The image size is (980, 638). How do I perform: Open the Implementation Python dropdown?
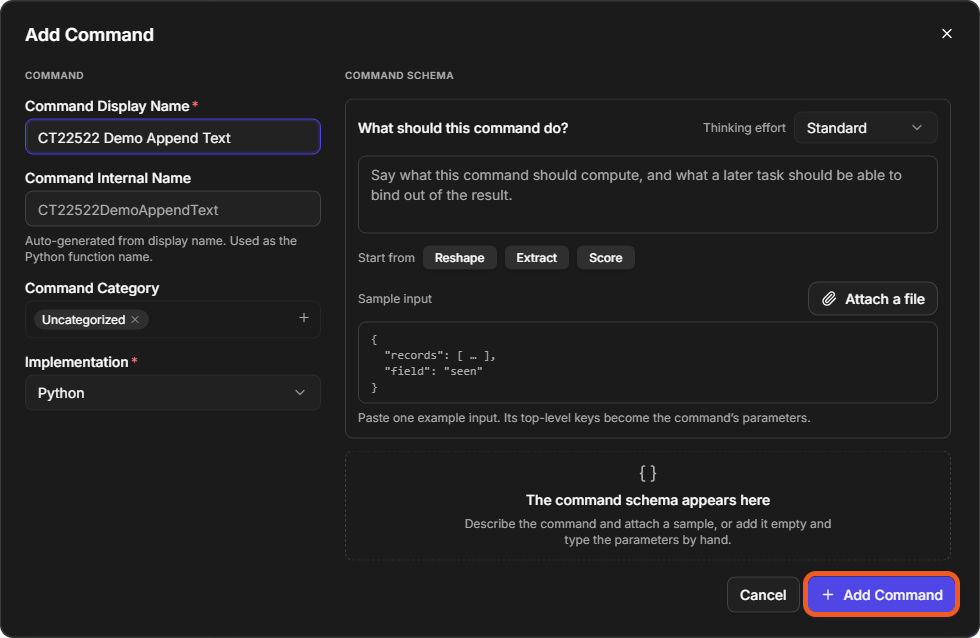point(172,392)
